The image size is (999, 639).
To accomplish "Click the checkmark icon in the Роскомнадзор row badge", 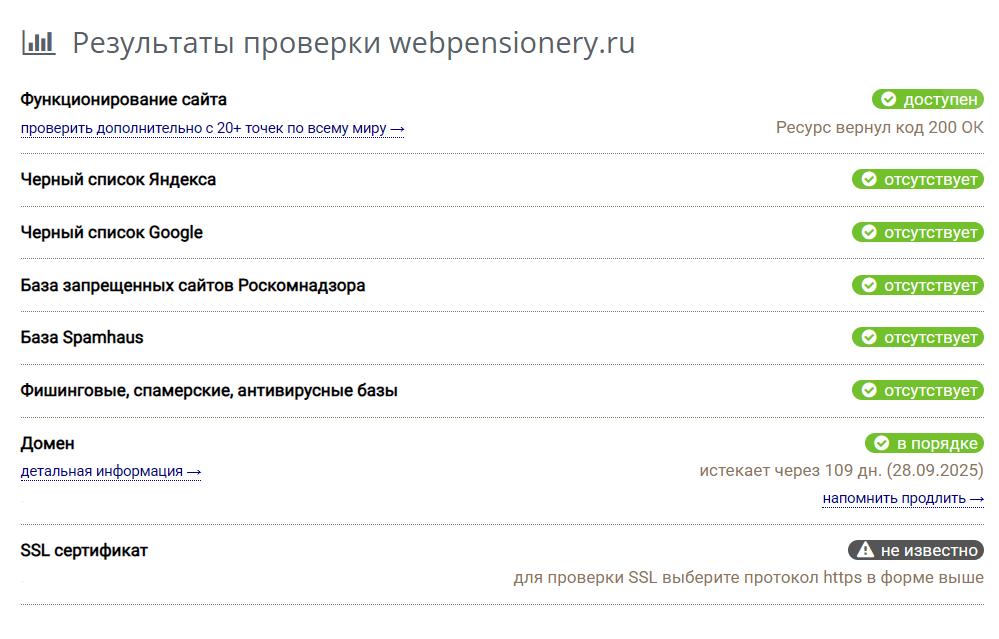I will (x=869, y=285).
